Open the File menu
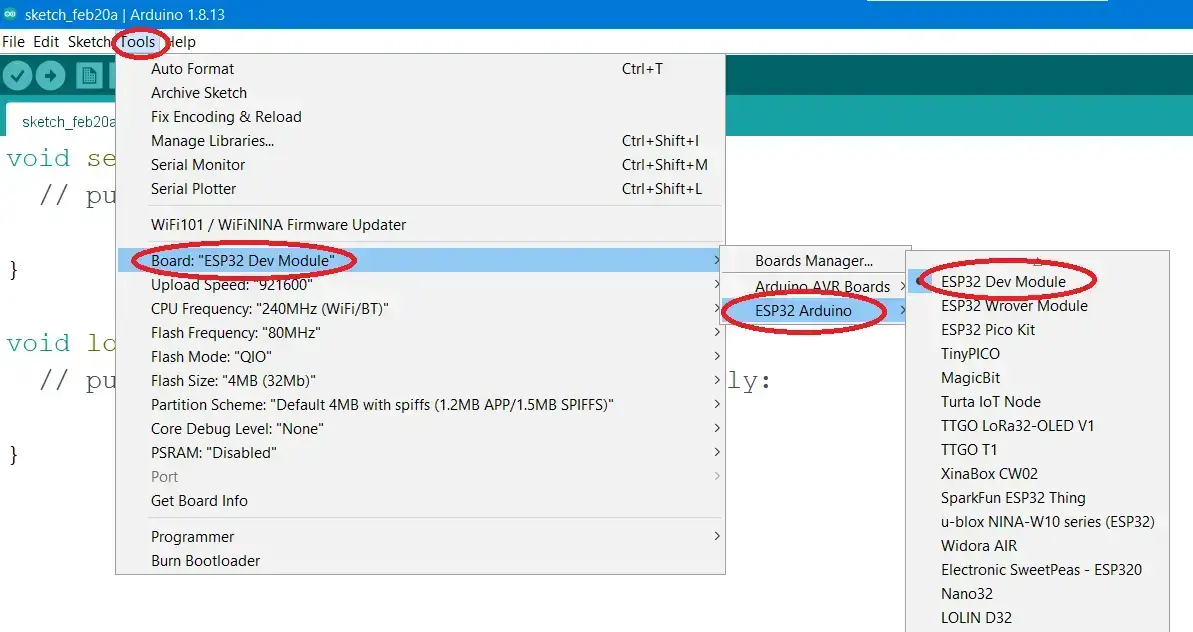This screenshot has height=632, width=1193. (13, 42)
